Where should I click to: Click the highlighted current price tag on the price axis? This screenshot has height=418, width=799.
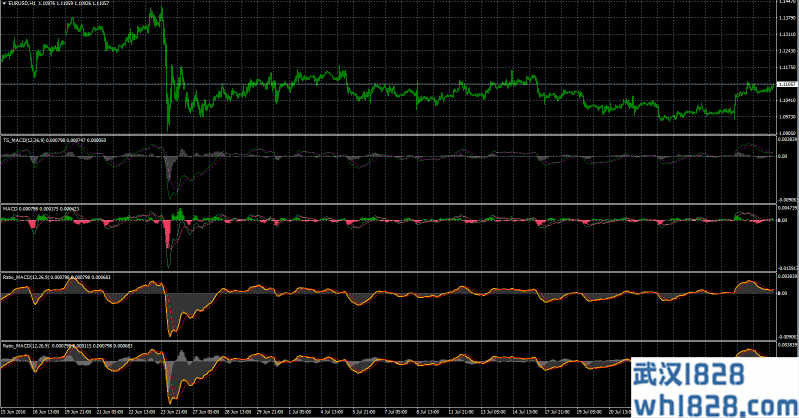pyautogui.click(x=787, y=84)
